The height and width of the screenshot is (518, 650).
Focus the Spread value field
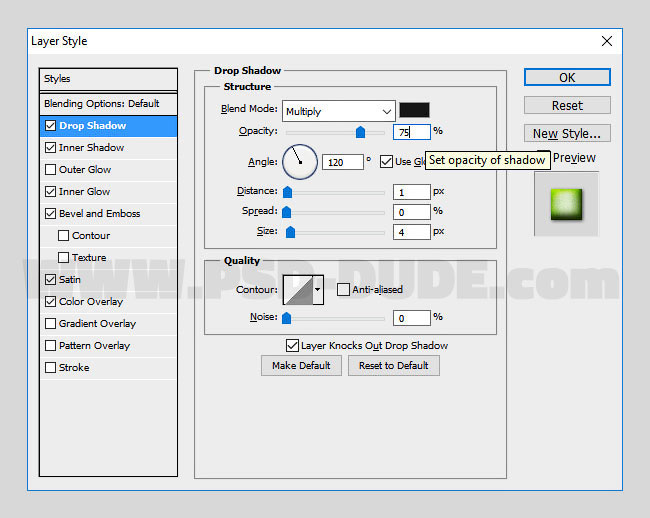(x=412, y=212)
